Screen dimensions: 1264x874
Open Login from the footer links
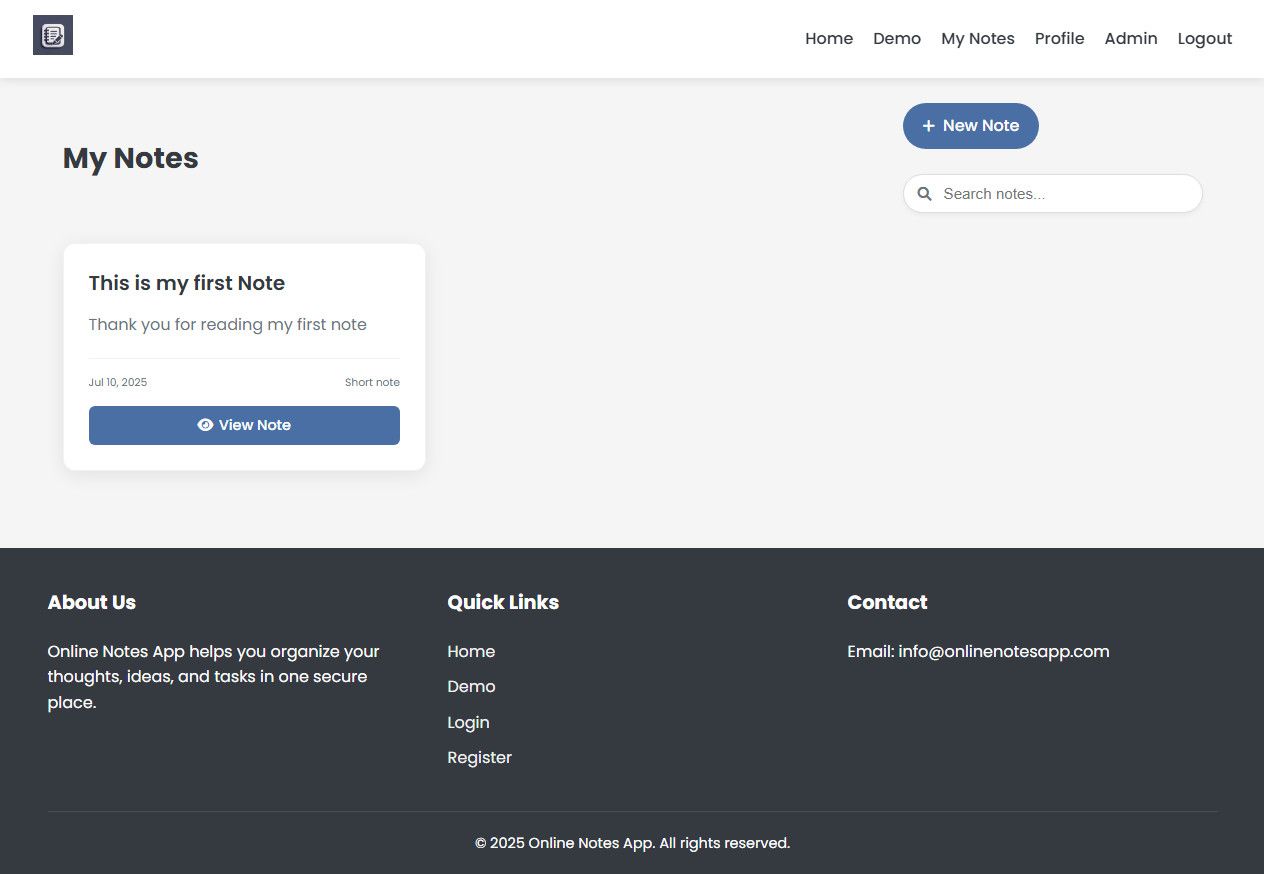click(x=468, y=722)
